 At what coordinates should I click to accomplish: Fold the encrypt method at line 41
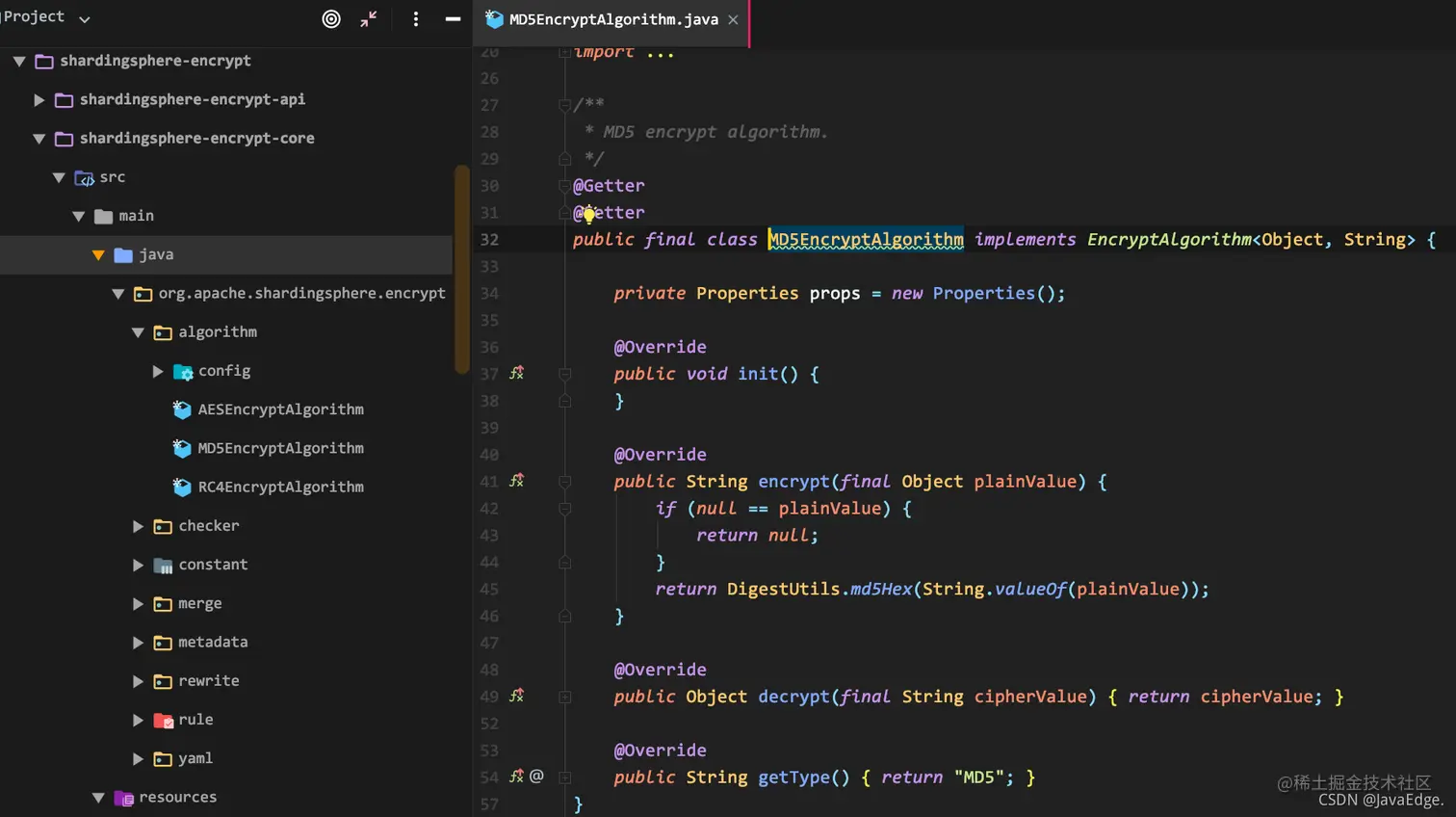pos(565,482)
